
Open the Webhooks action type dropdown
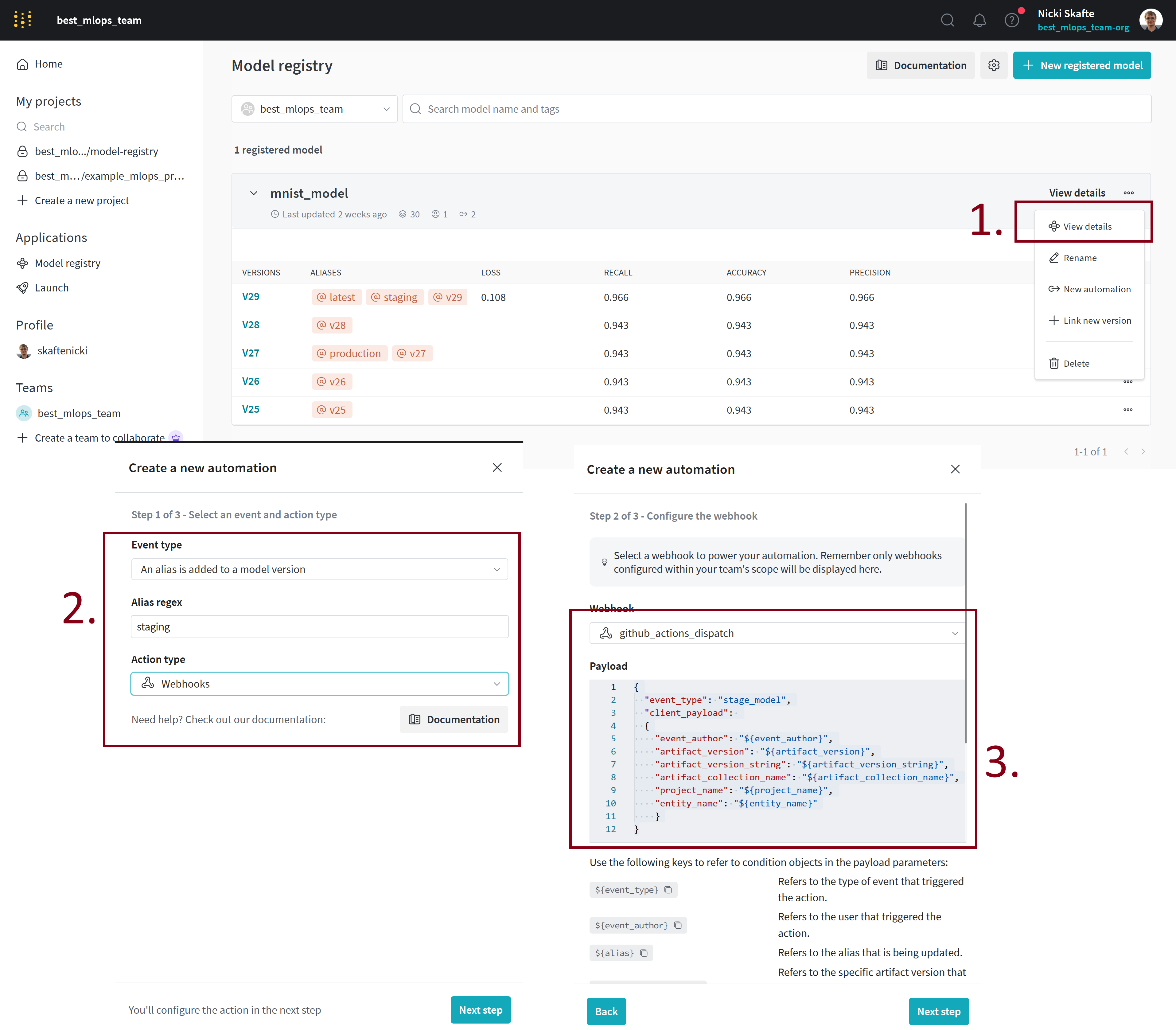click(320, 683)
